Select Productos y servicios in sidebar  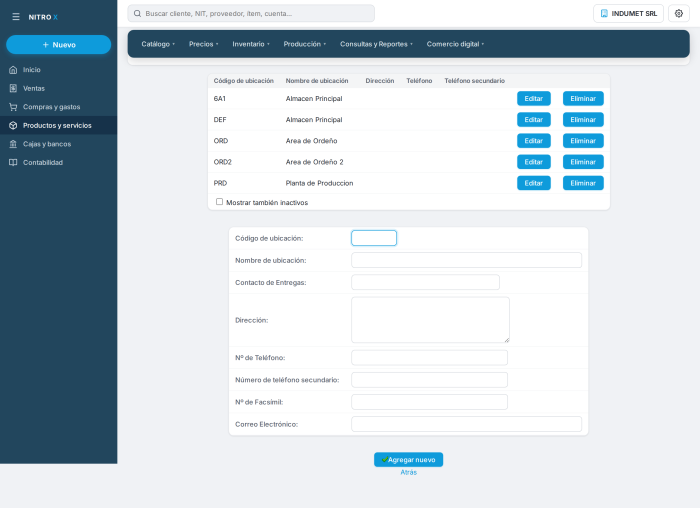[x=58, y=125]
